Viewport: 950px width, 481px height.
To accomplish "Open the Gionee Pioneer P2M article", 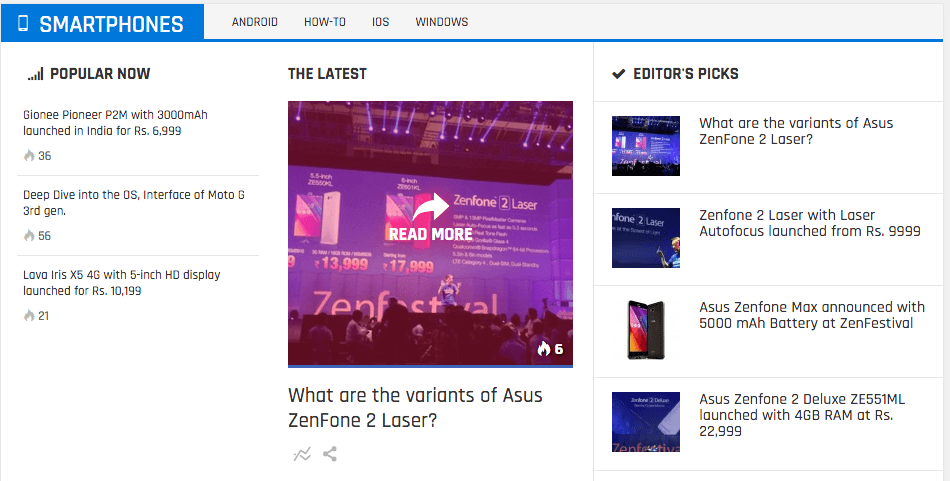I will (x=115, y=122).
